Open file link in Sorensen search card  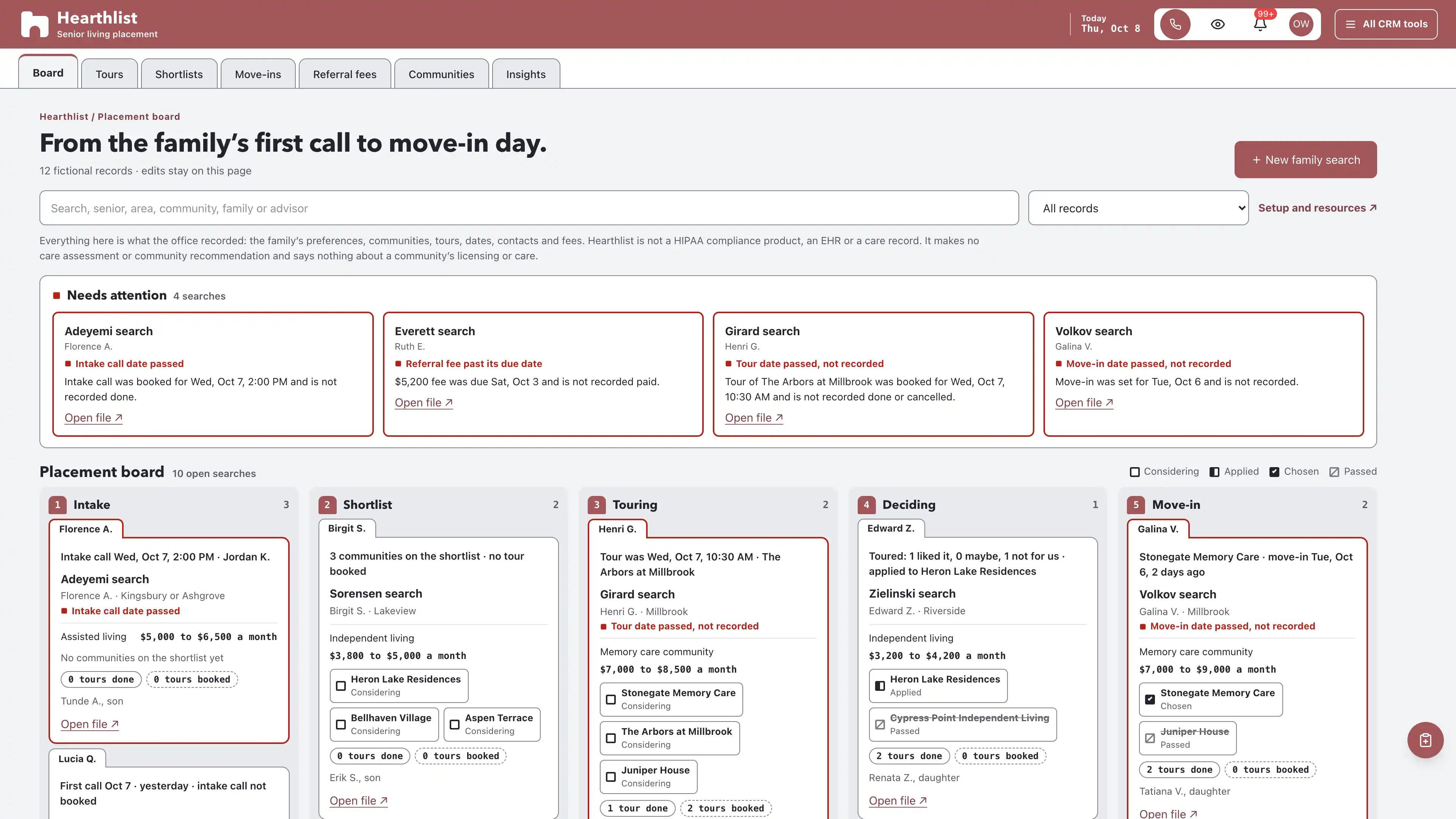(358, 800)
